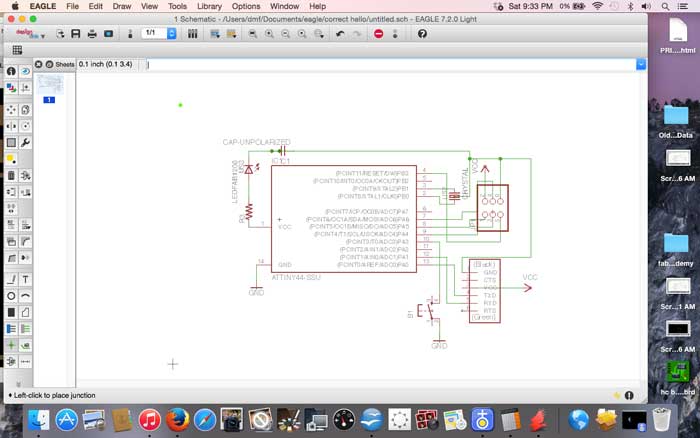Image resolution: width=700 pixels, height=438 pixels.
Task: Open the Options menu
Action: click(x=246, y=6)
